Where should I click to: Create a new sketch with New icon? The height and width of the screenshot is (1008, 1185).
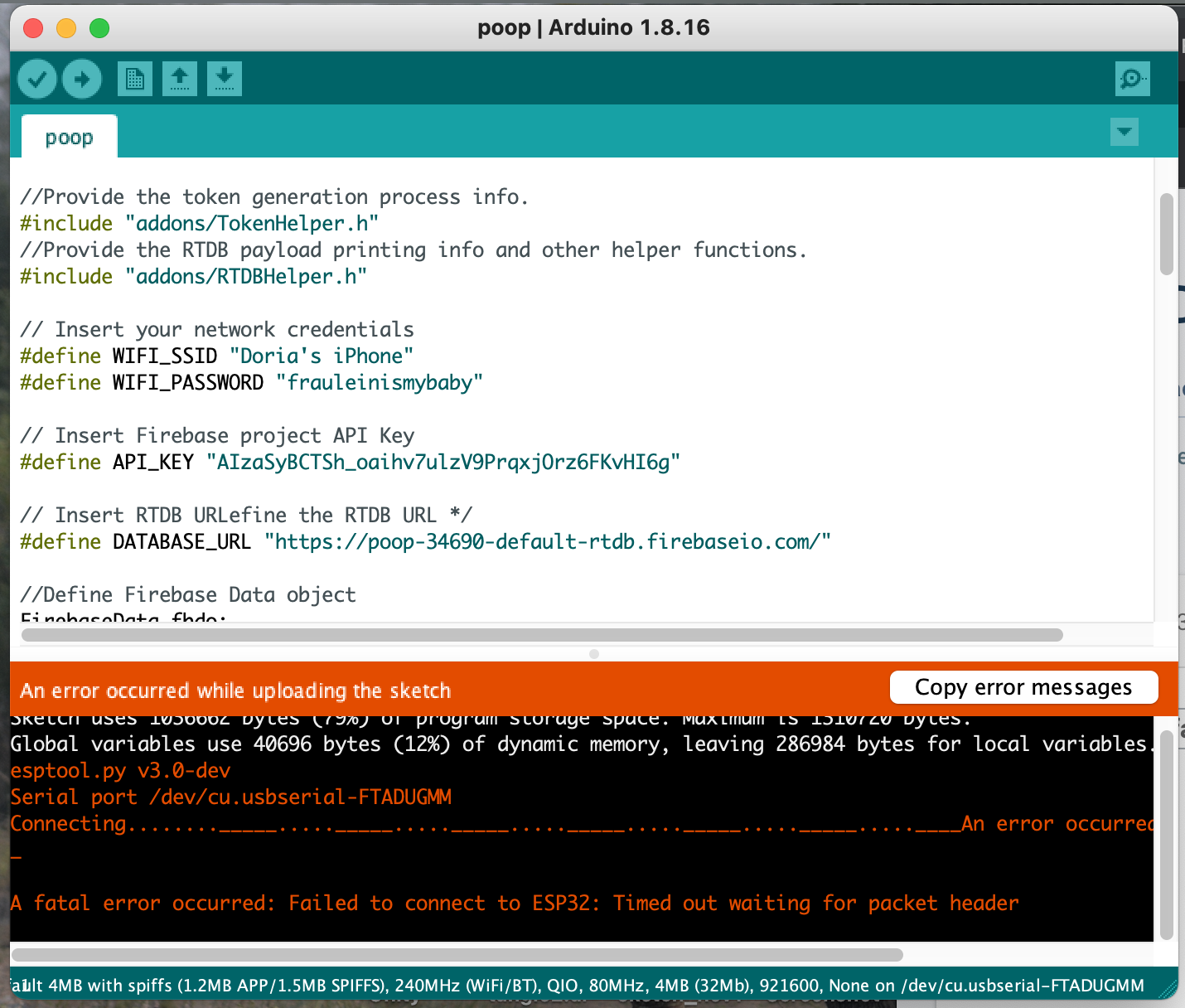click(x=135, y=80)
